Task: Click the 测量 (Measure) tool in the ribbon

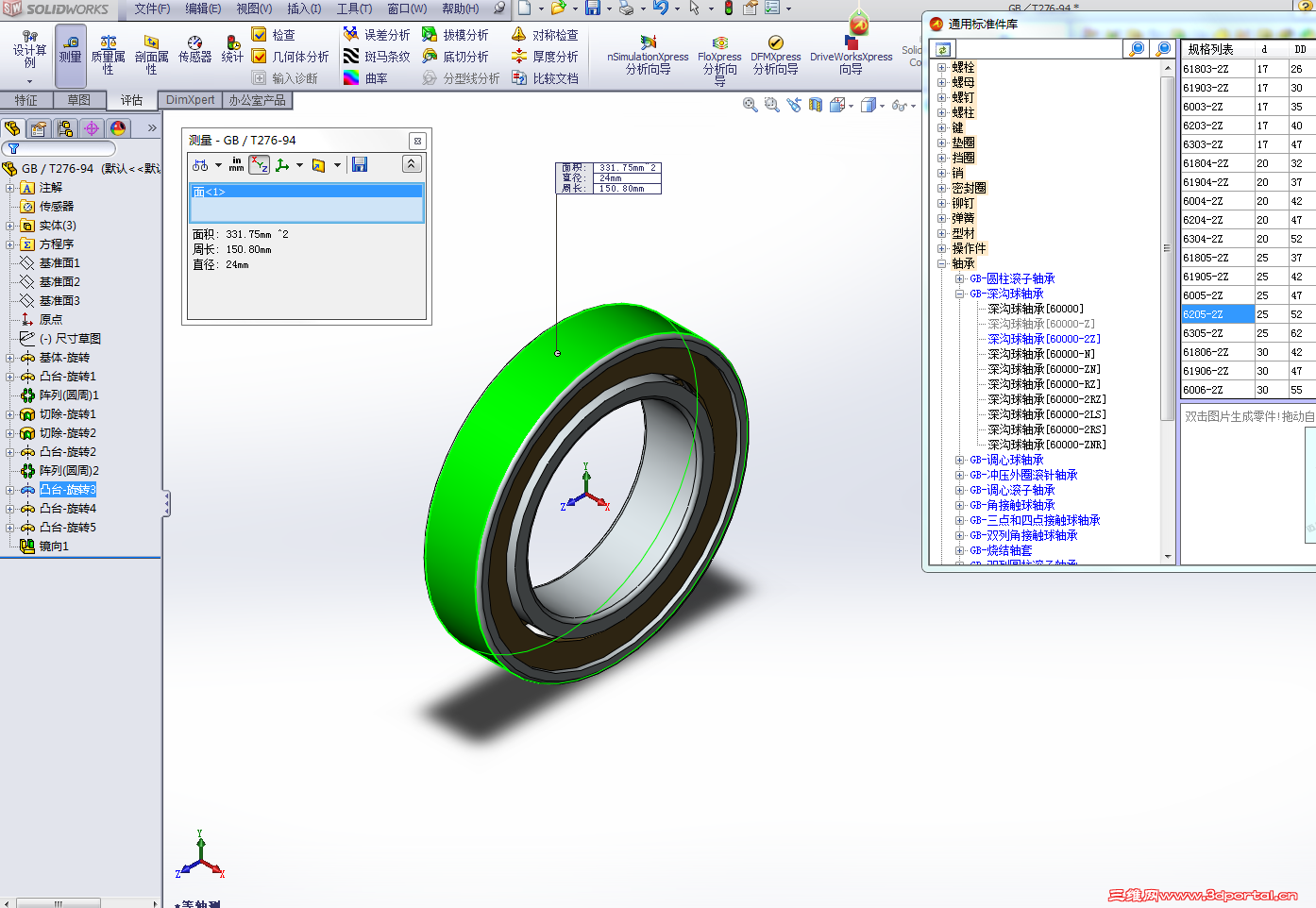Action: click(71, 55)
